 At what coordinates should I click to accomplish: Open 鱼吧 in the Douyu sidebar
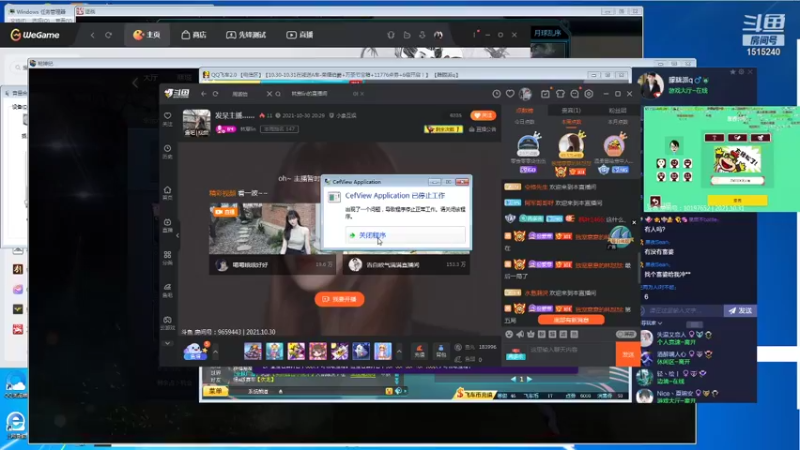coord(167,290)
